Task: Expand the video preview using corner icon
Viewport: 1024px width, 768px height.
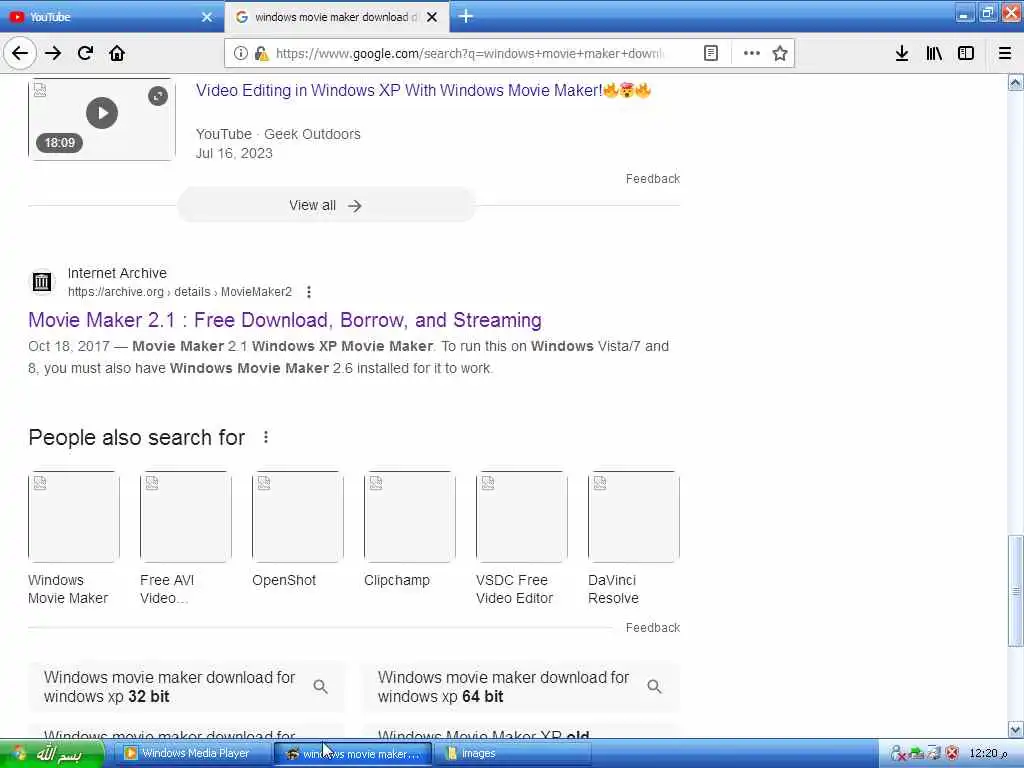Action: pyautogui.click(x=158, y=97)
